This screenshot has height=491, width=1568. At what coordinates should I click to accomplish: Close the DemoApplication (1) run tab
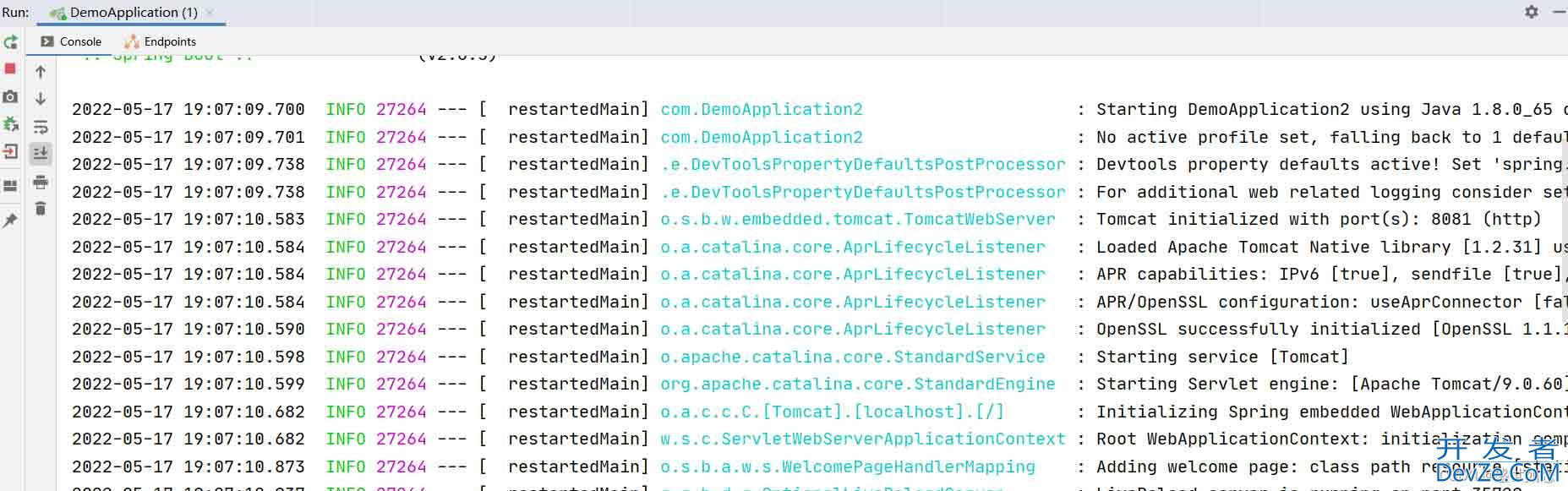coord(210,13)
